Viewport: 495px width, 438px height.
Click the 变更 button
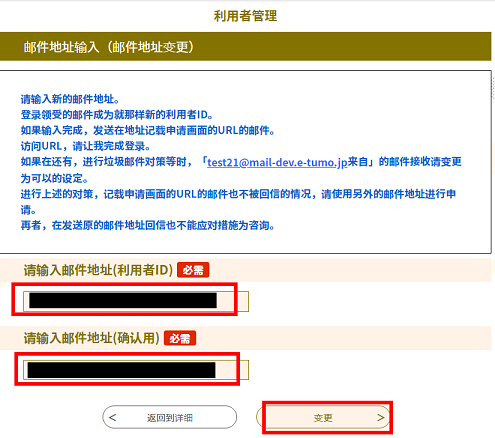point(323,417)
